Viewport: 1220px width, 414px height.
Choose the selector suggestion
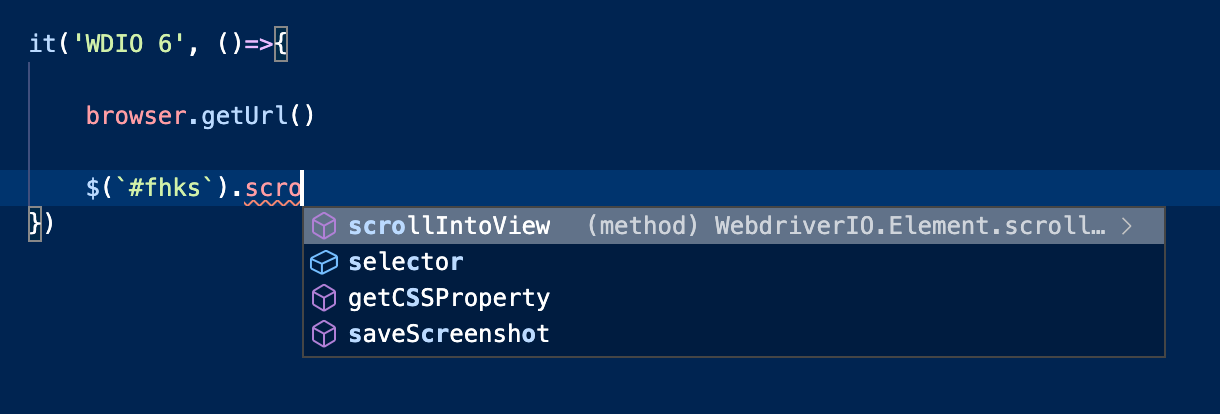[x=734, y=262]
